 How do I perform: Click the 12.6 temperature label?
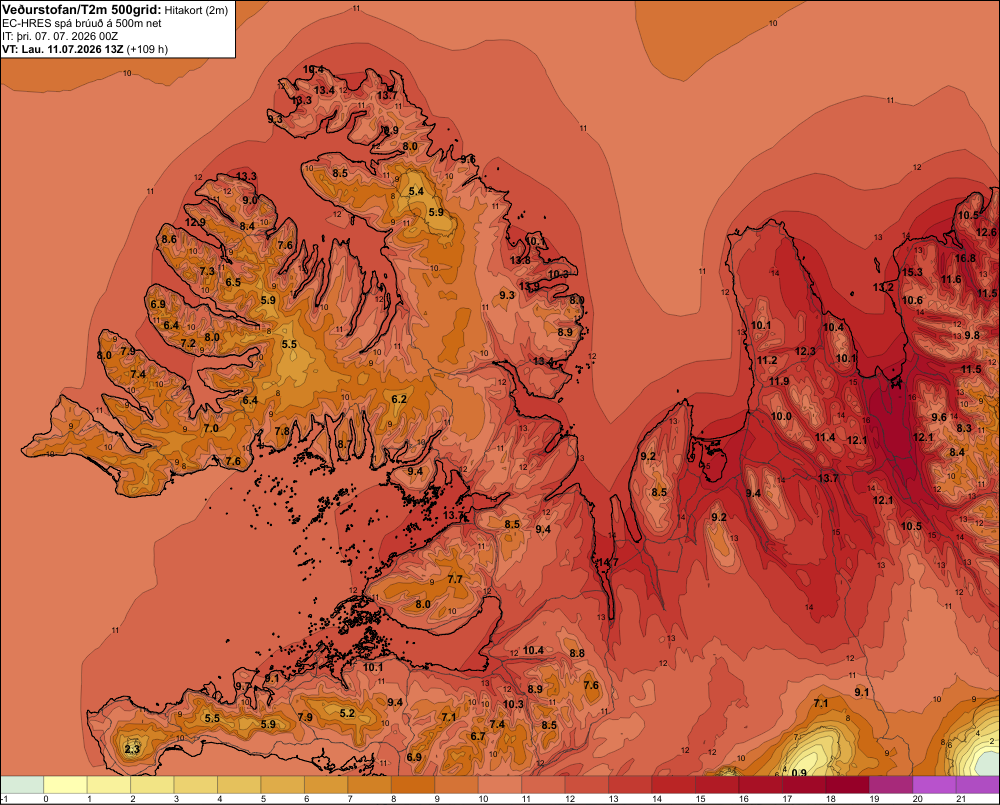986,233
